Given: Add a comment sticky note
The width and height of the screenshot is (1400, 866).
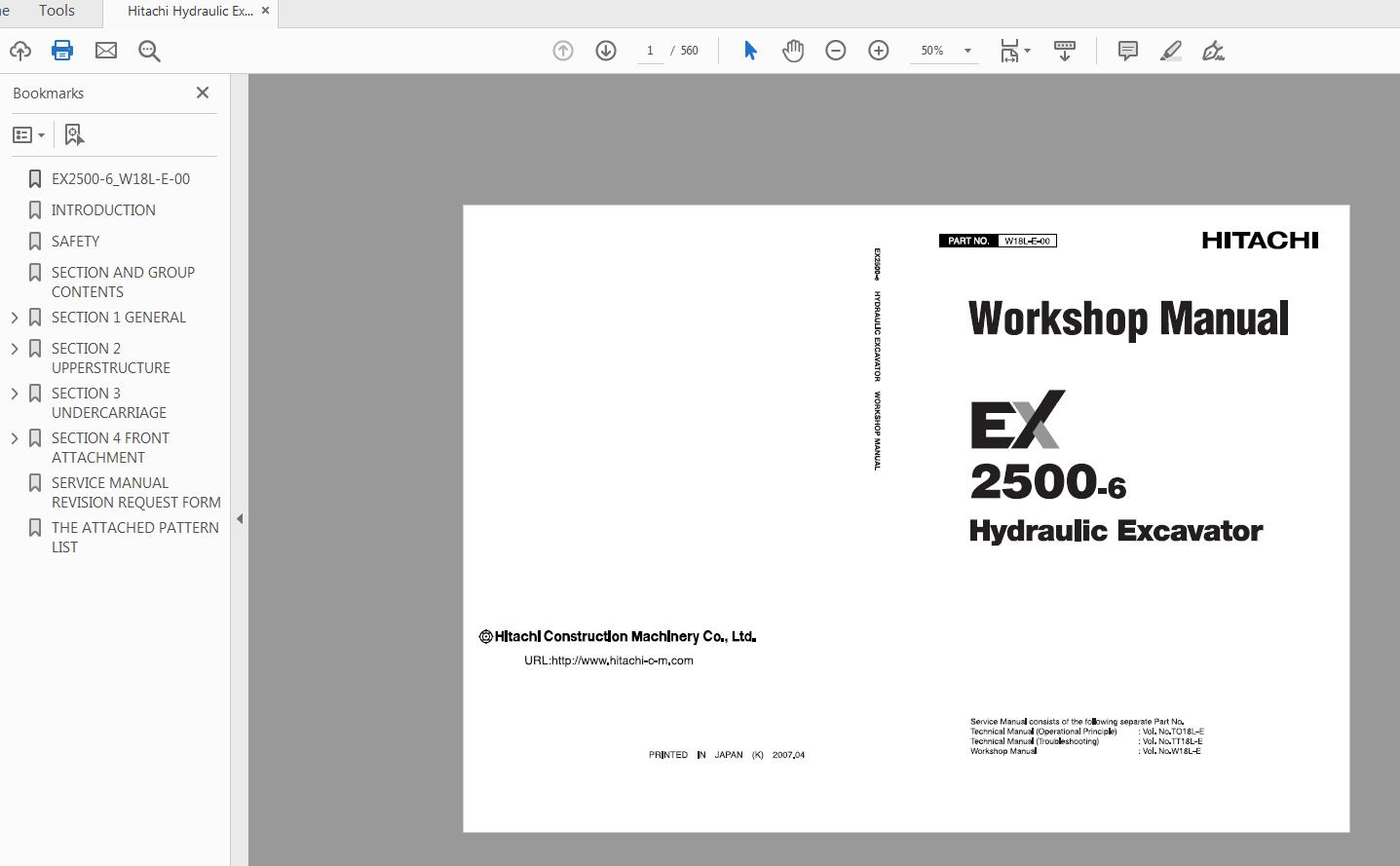Looking at the screenshot, I should coord(1128,51).
